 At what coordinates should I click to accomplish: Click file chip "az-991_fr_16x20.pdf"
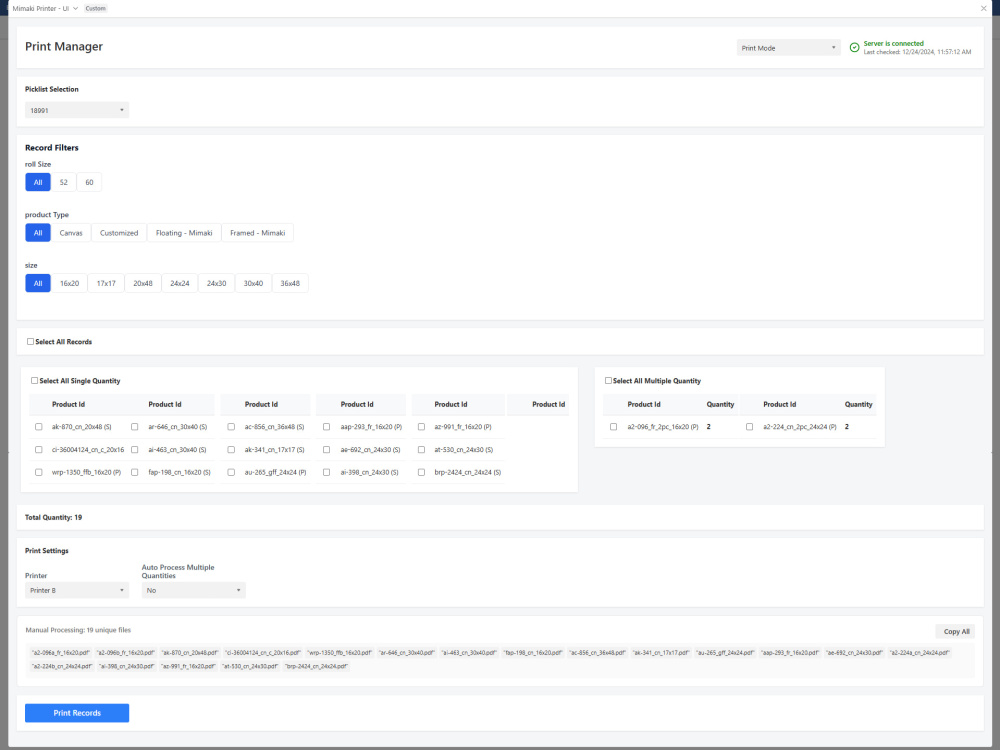click(x=188, y=666)
